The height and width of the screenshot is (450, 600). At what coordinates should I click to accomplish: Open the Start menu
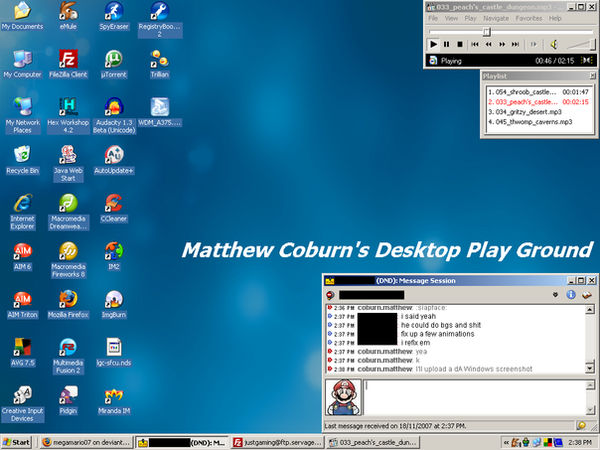(x=16, y=443)
